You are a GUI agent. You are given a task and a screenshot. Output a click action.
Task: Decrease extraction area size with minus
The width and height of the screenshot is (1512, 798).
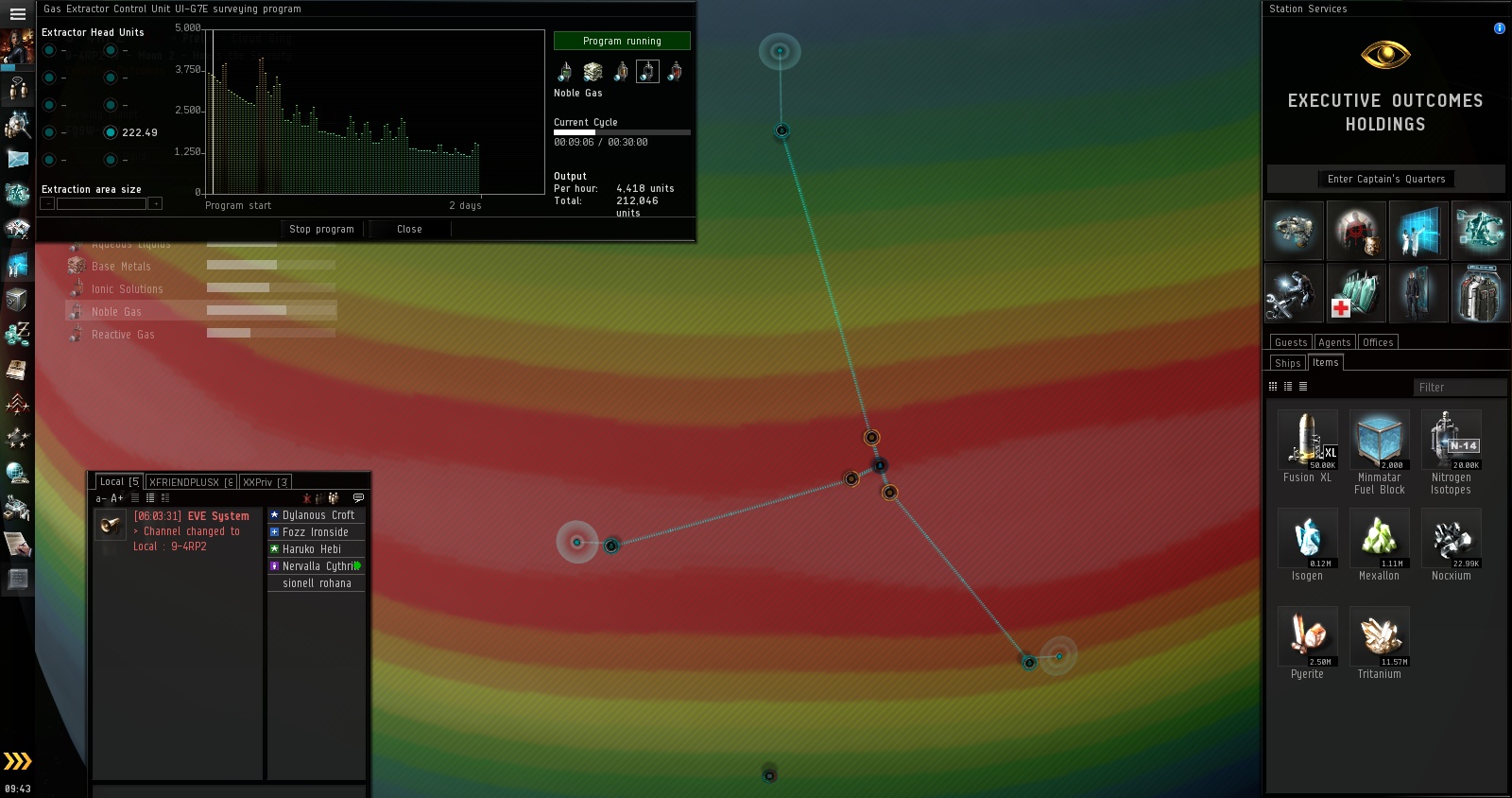pyautogui.click(x=47, y=203)
